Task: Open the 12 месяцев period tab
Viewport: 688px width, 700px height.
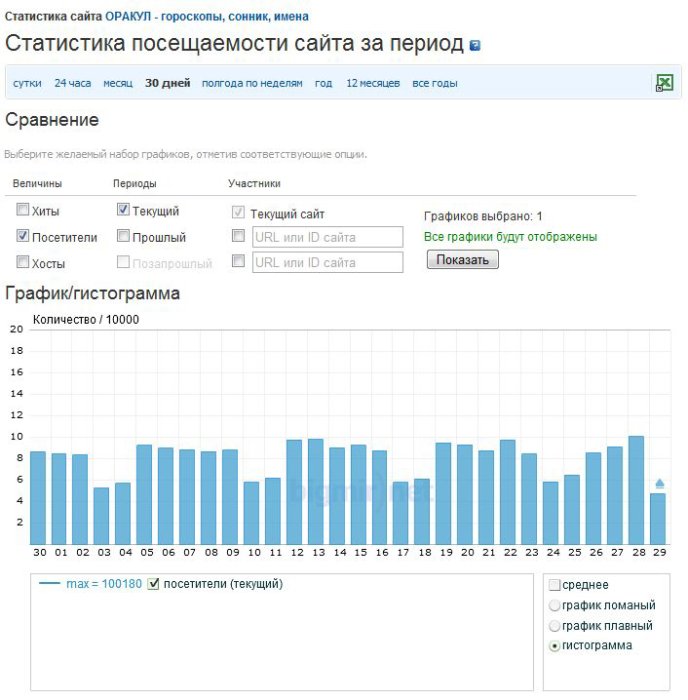Action: (373, 83)
